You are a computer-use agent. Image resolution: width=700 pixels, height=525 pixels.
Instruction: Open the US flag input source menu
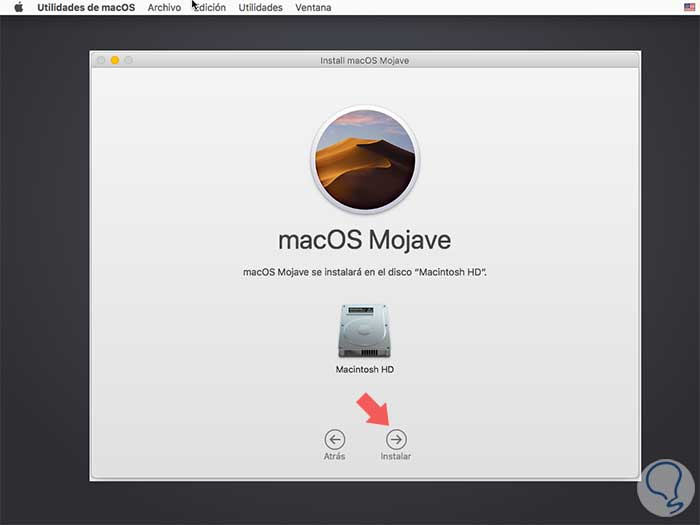[689, 7]
